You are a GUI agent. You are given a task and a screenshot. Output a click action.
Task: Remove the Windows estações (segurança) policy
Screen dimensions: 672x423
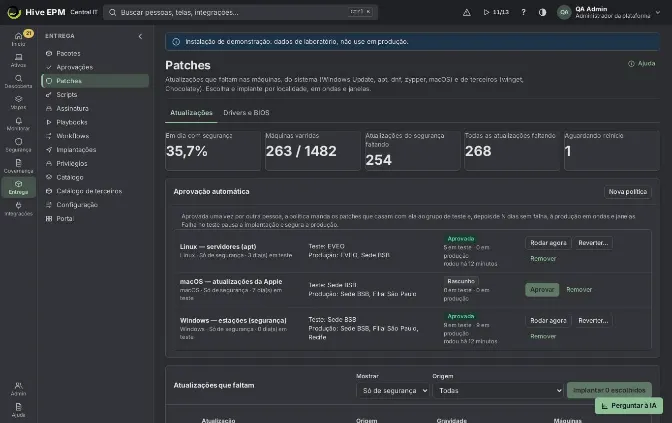click(543, 336)
